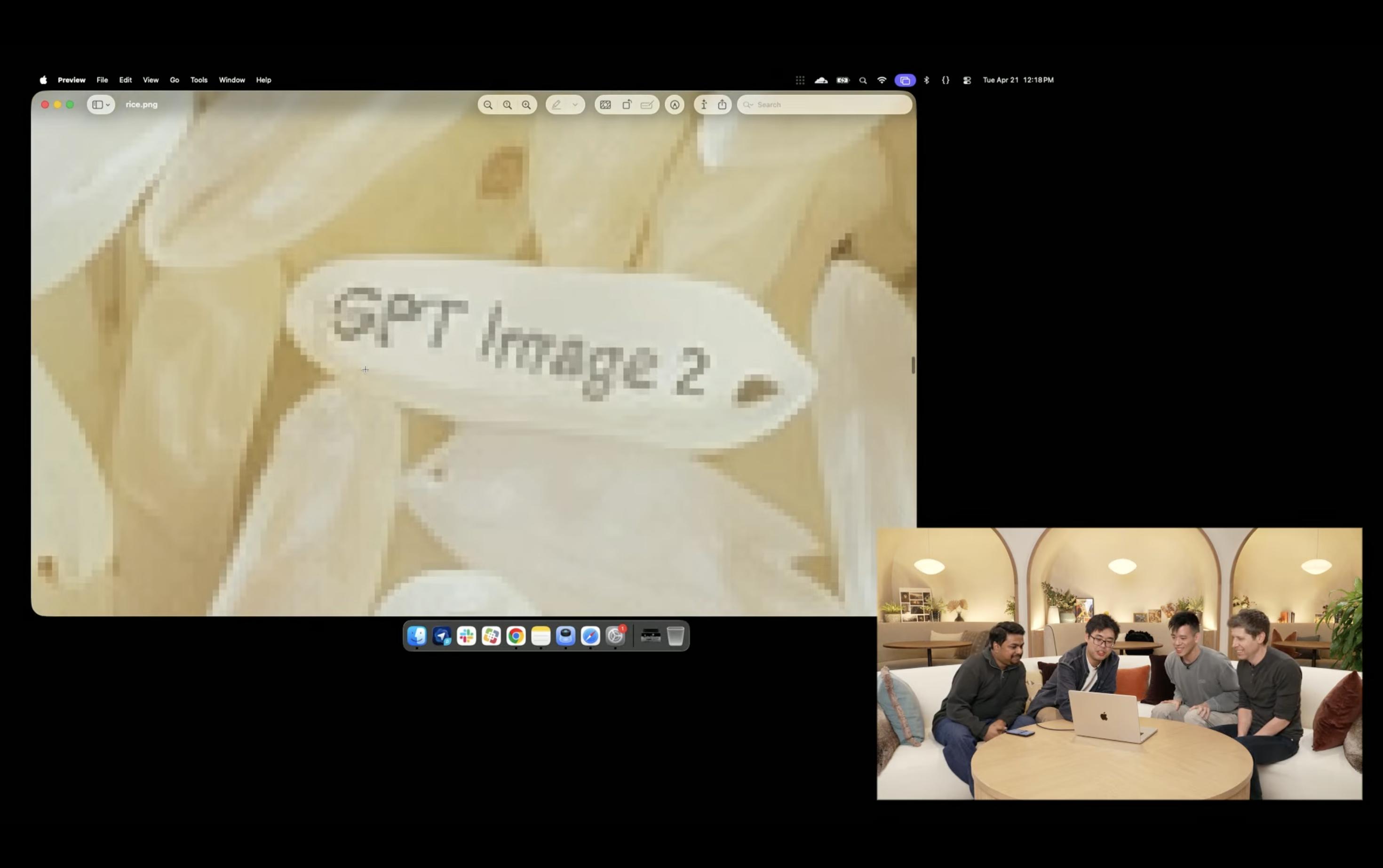This screenshot has width=1383, height=868.
Task: Open the form filling toolbar tool
Action: [647, 104]
